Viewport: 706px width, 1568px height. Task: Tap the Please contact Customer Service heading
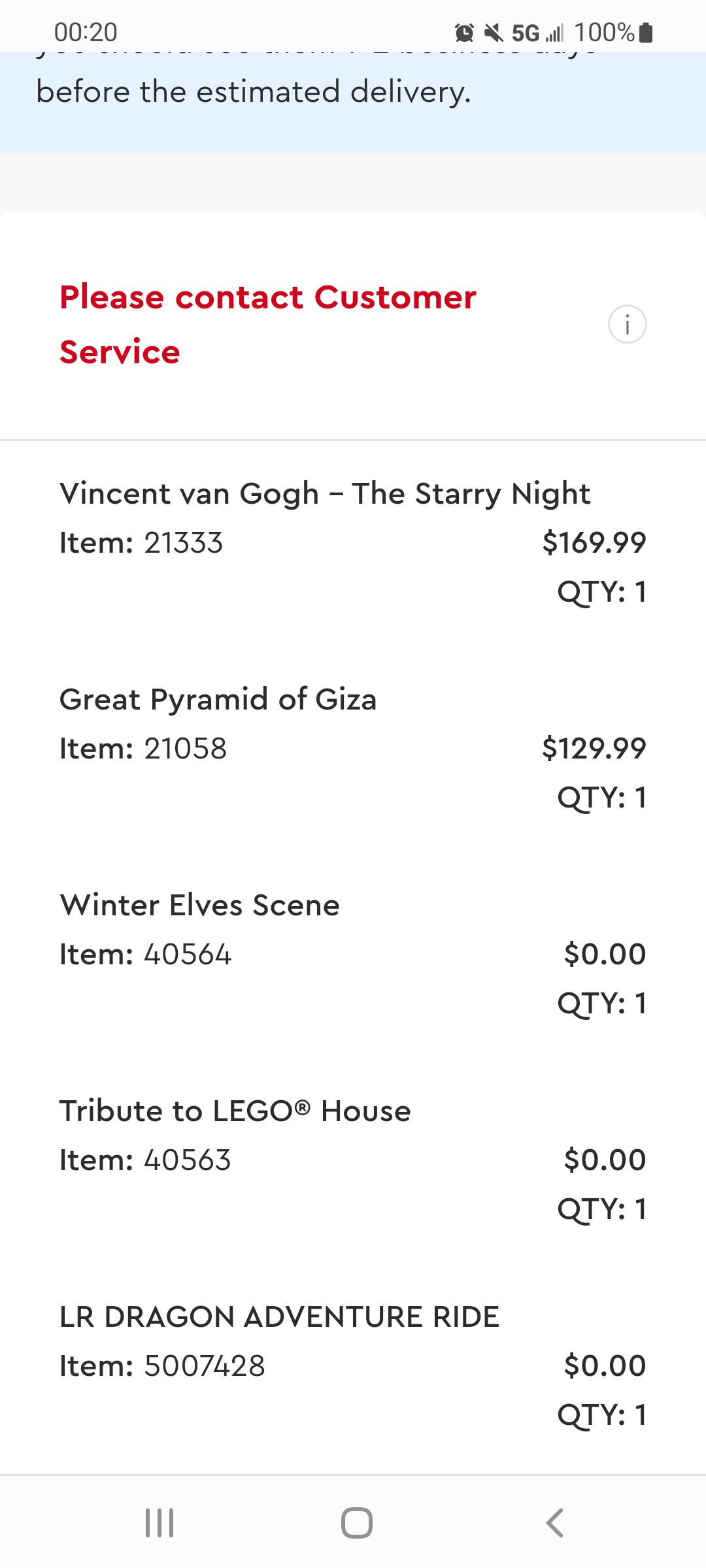tap(268, 325)
